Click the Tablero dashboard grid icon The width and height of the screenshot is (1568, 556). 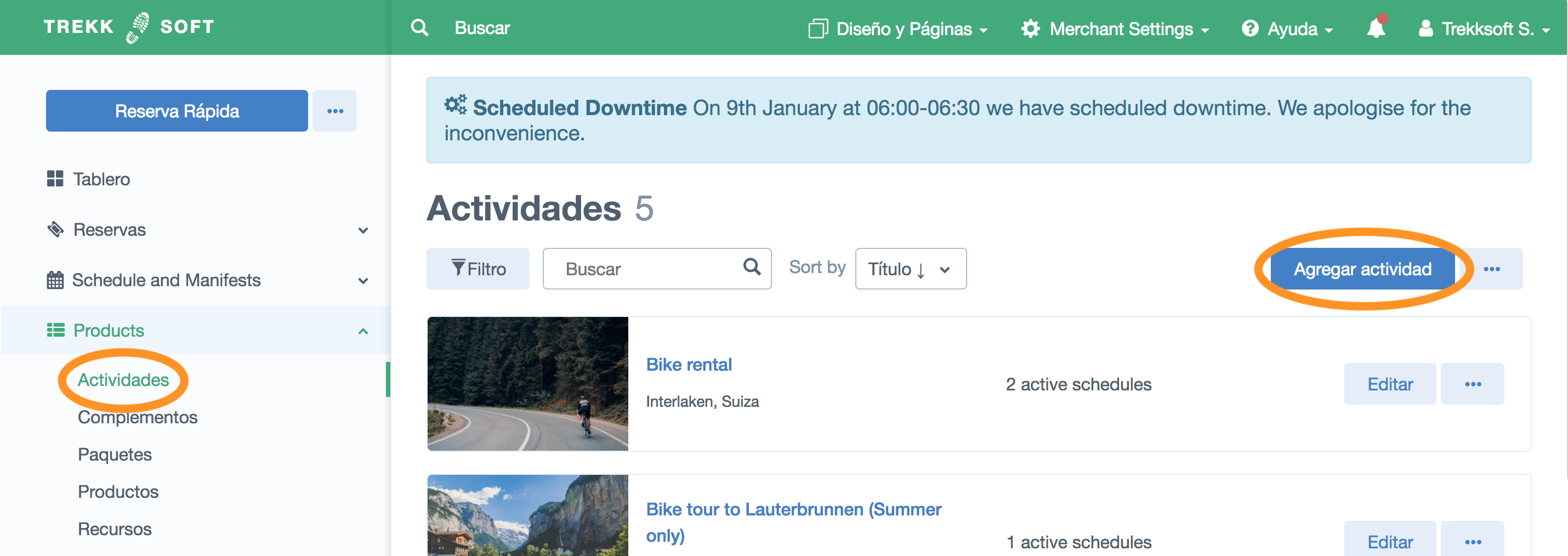tap(55, 178)
